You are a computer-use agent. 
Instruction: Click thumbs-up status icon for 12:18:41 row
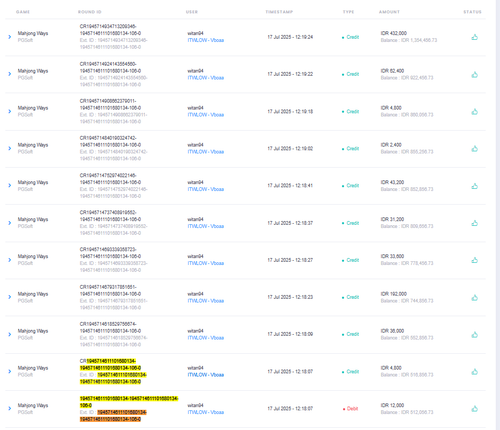[x=475, y=186]
